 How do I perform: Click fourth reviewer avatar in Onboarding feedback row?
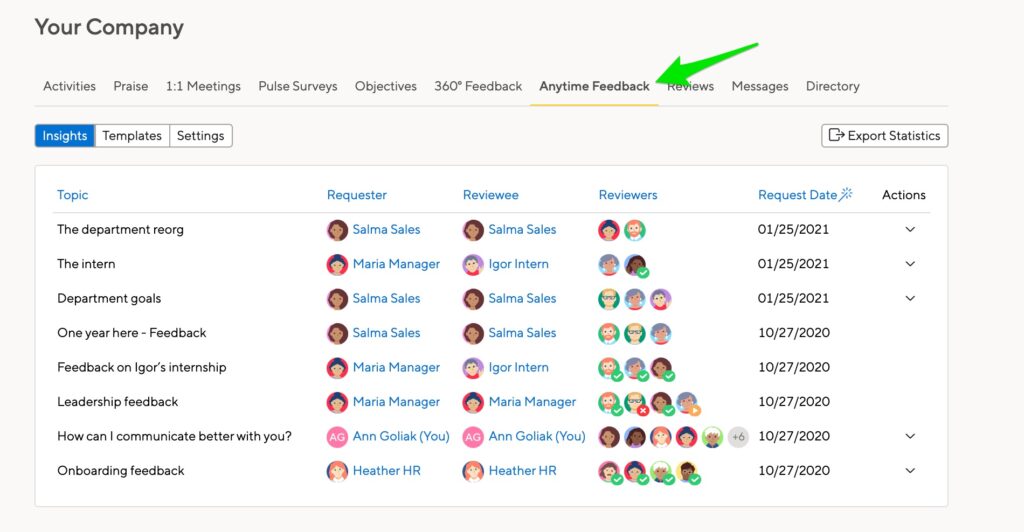687,472
